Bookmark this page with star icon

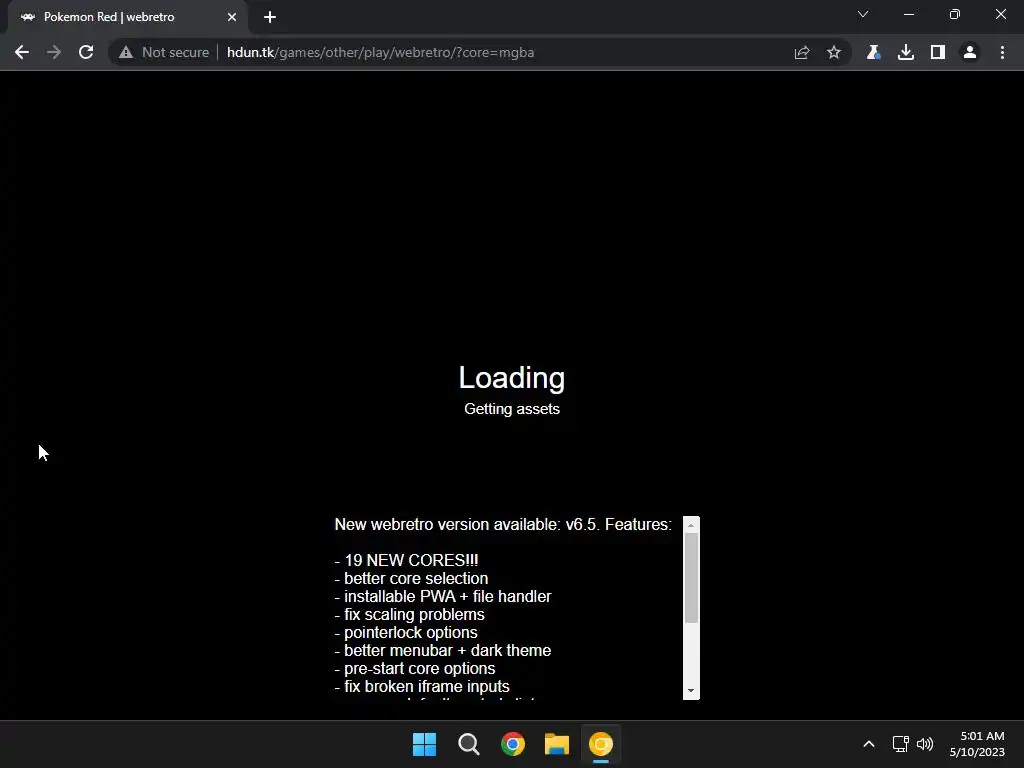click(834, 52)
